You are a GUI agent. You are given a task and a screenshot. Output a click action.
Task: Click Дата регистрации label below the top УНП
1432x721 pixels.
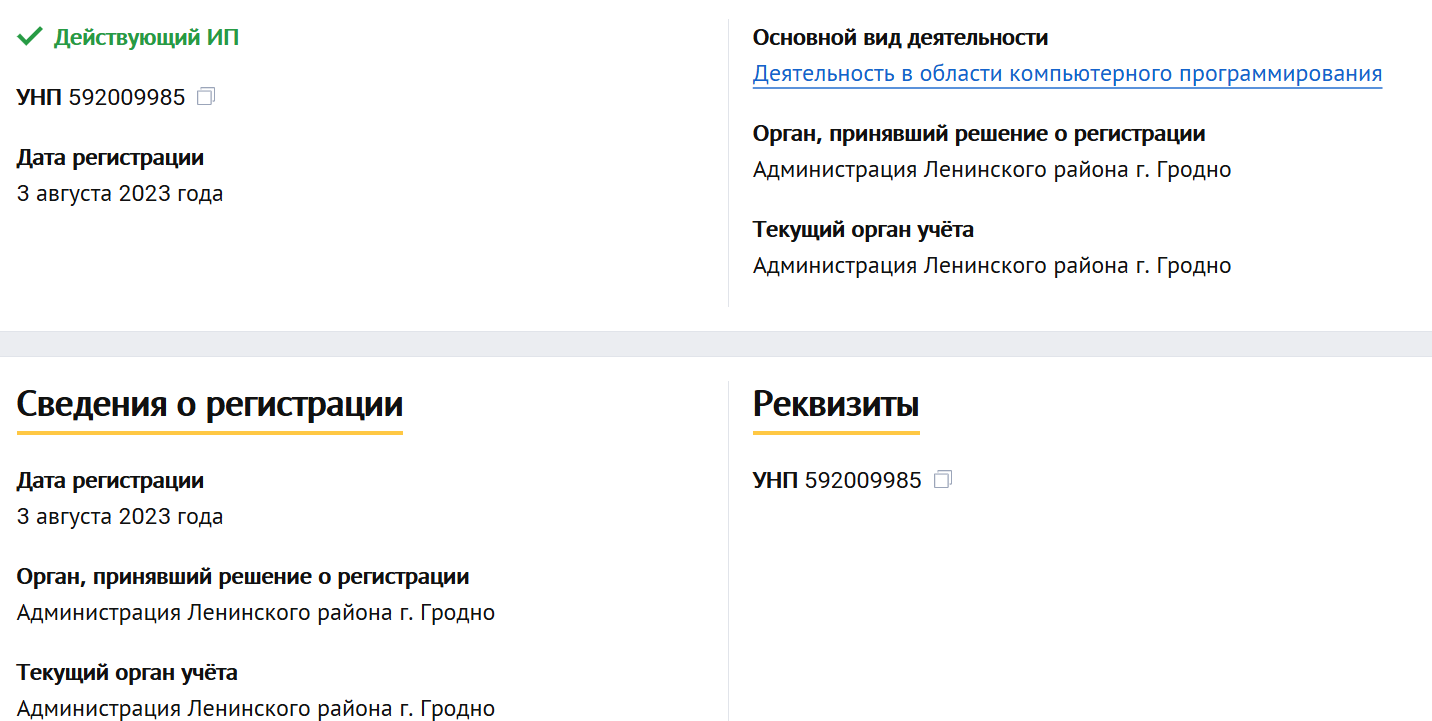(110, 158)
